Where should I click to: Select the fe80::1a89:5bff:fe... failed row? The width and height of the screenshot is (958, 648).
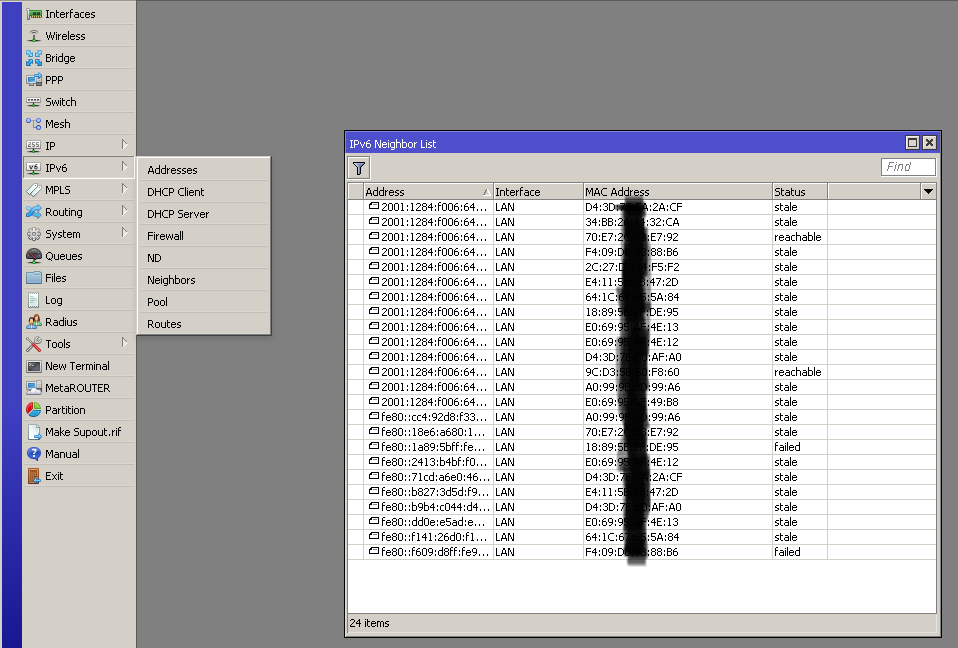642,447
